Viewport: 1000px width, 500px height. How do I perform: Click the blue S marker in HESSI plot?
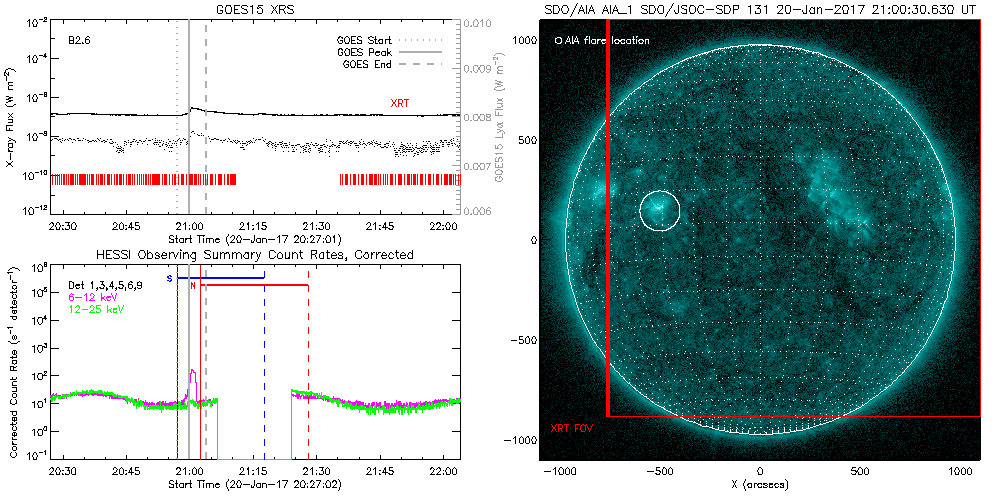169,276
